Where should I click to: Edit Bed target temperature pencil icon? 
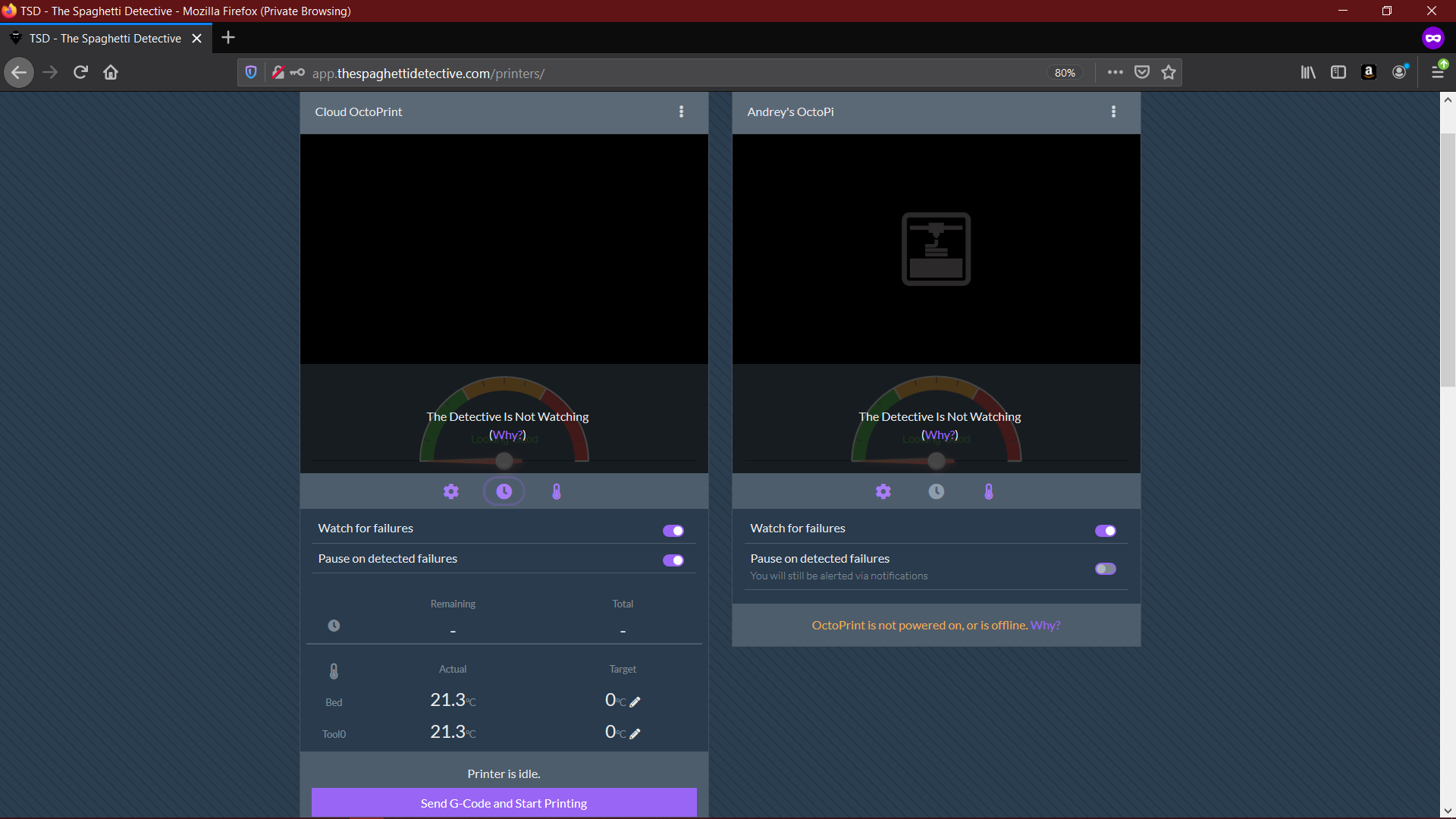[635, 701]
